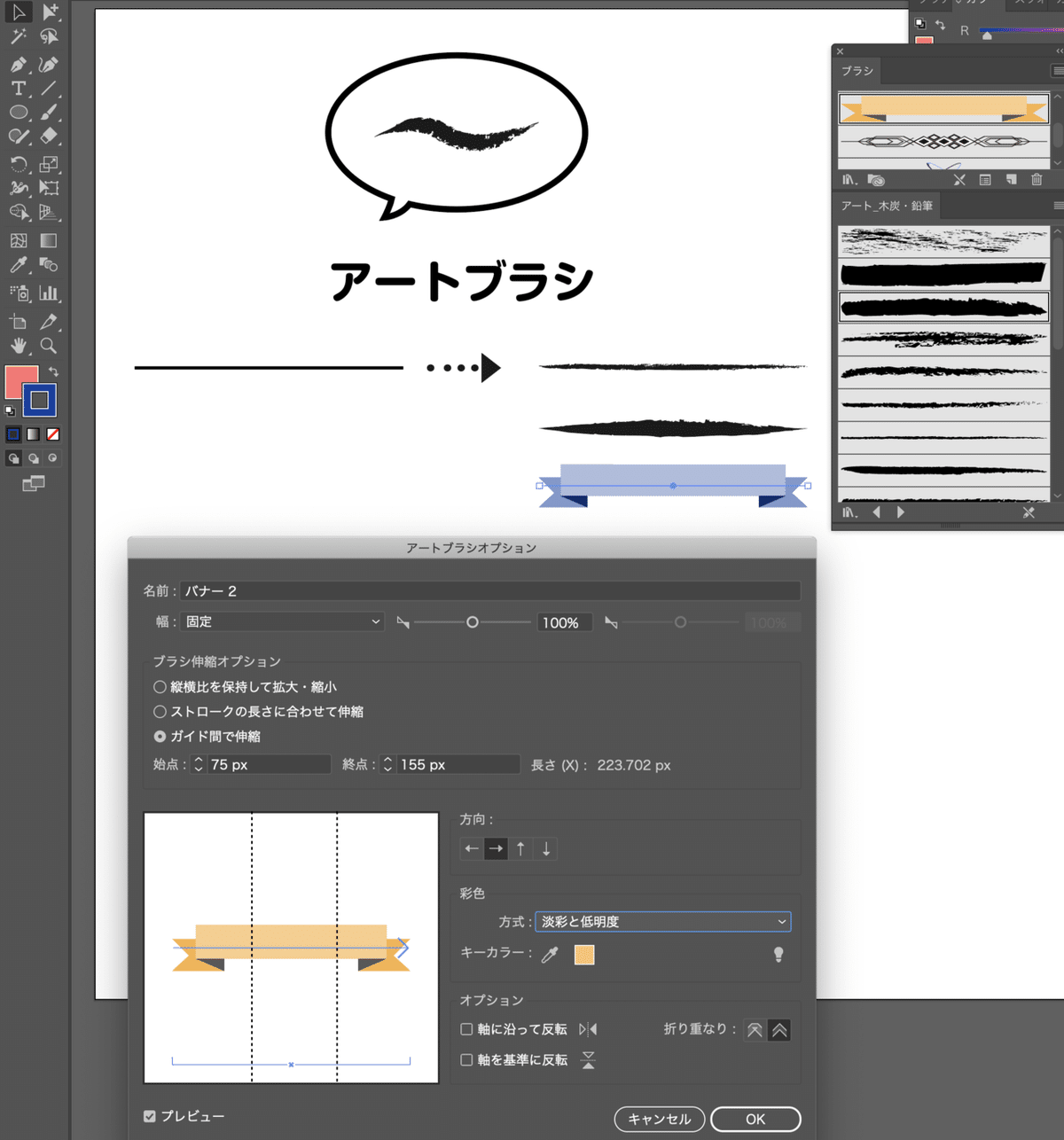
Task: Check the 軸を基準に反転 option
Action: (465, 1059)
